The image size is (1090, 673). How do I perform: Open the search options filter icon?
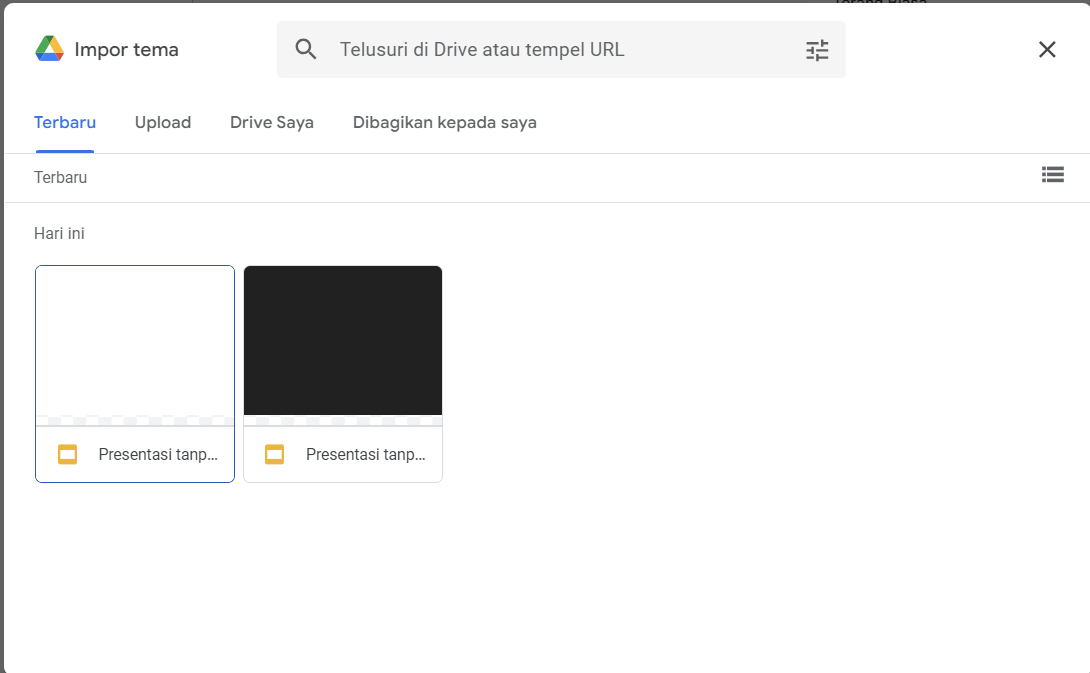[x=817, y=48]
